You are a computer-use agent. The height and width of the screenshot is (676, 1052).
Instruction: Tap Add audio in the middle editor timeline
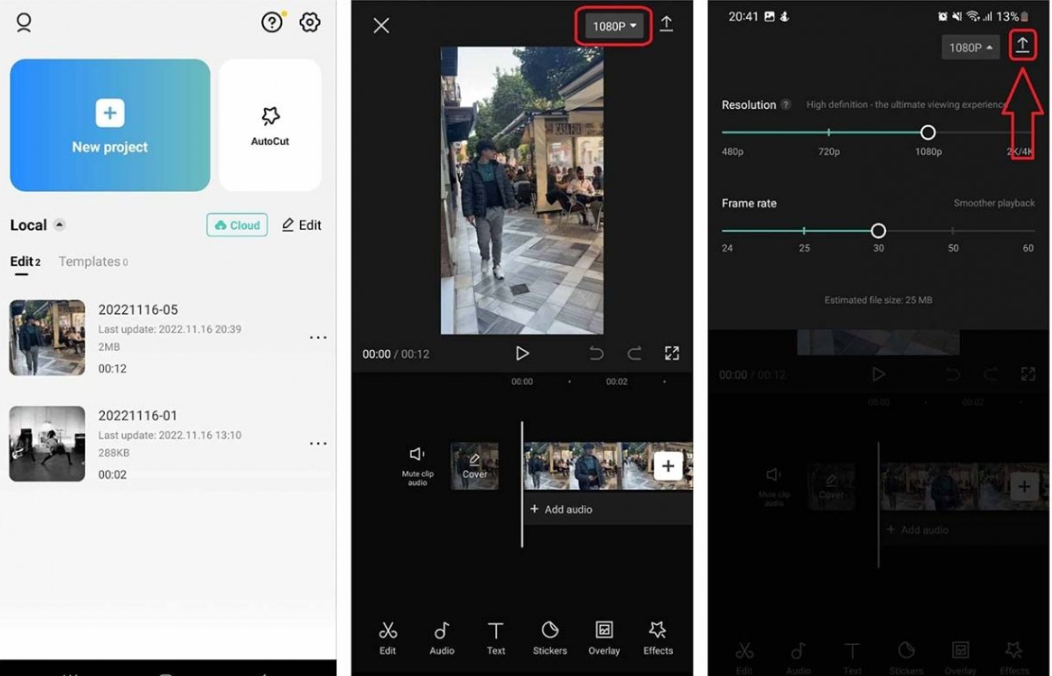[x=562, y=510]
